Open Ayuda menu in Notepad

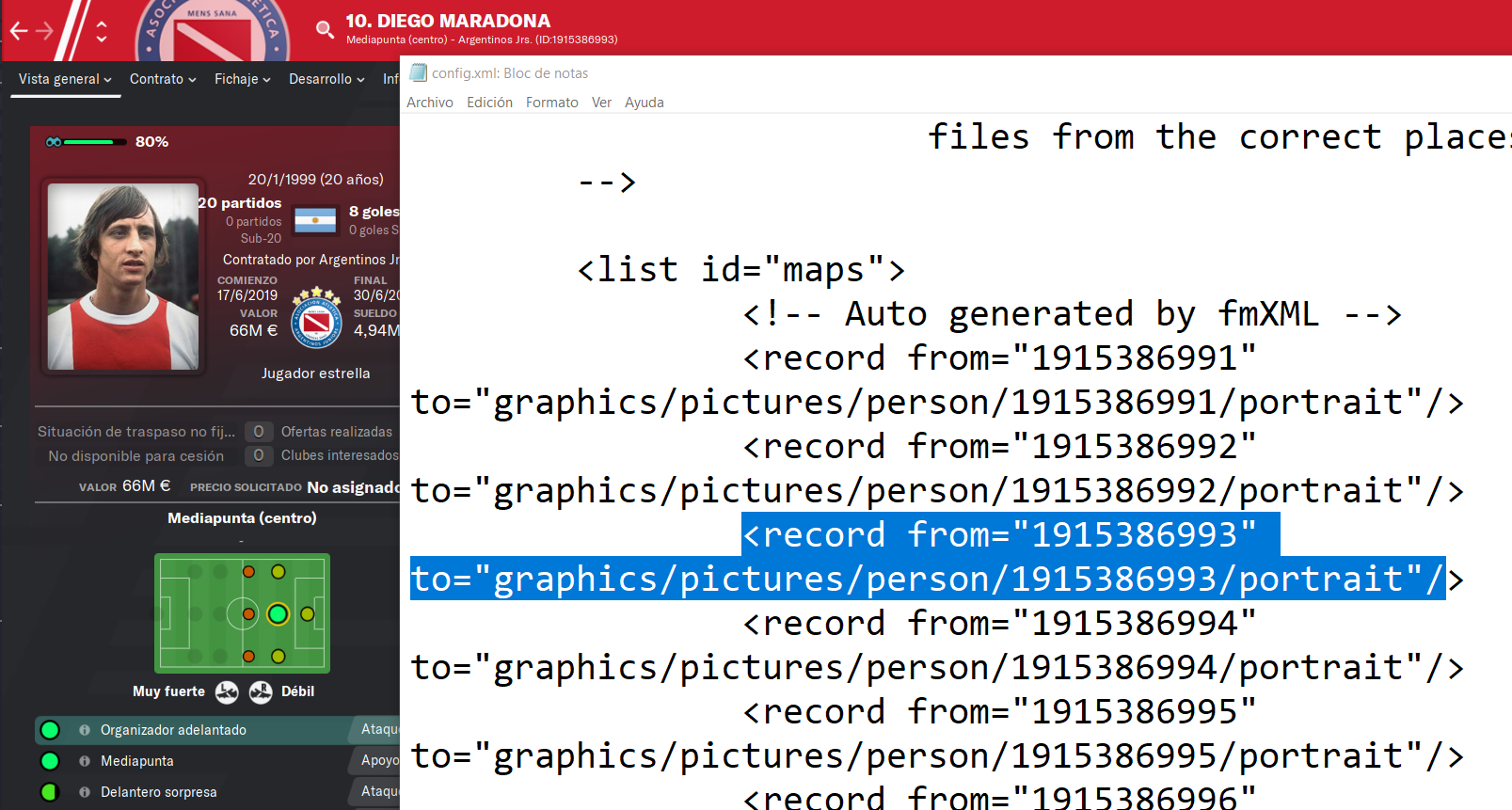[645, 103]
